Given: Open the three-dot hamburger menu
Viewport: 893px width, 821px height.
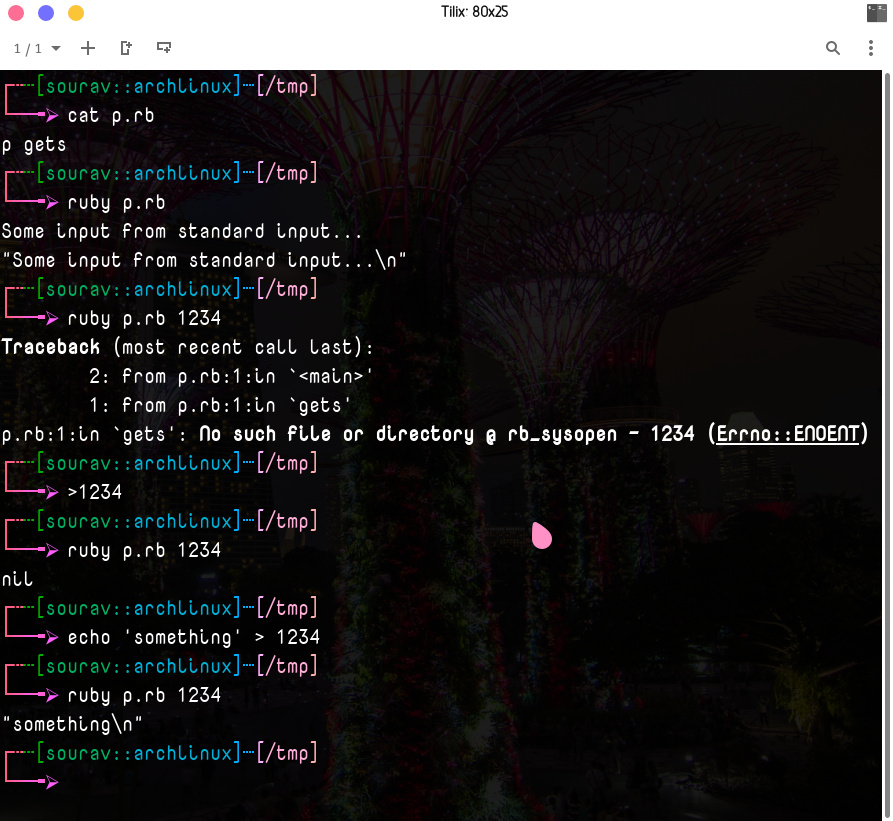Looking at the screenshot, I should 870,48.
